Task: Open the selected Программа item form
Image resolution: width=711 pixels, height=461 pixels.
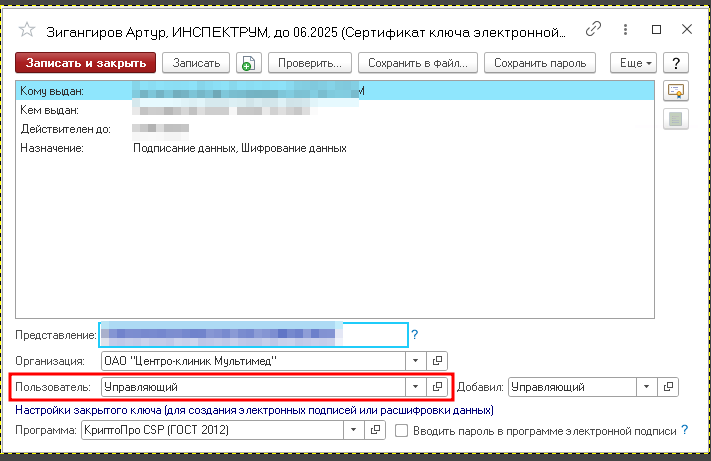Action: (x=375, y=430)
